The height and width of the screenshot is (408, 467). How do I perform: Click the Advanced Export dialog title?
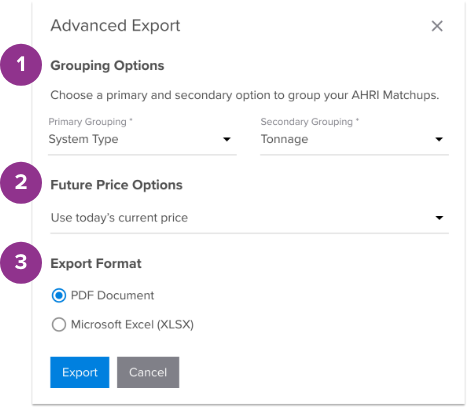coord(115,26)
